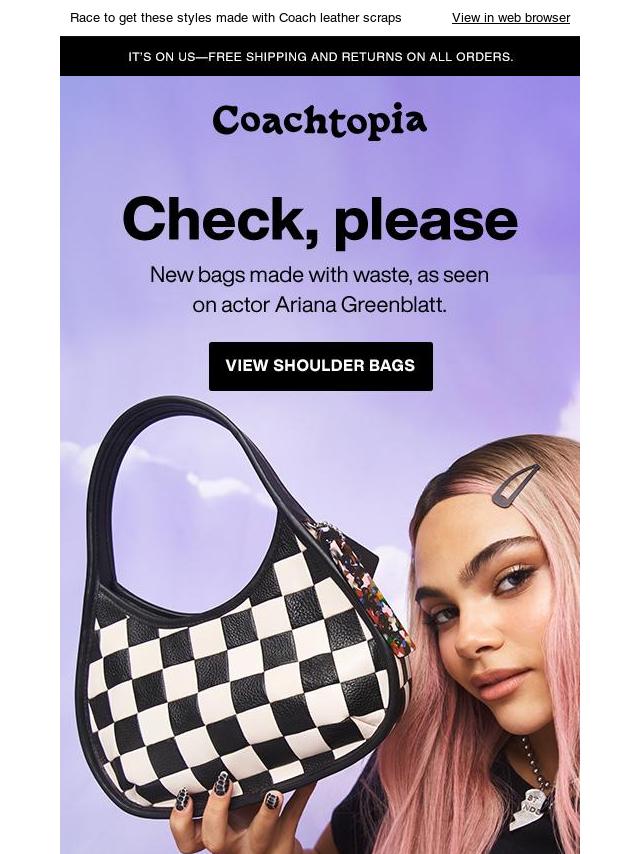The image size is (640, 854).
Task: Click the Check, please headline
Action: (320, 219)
